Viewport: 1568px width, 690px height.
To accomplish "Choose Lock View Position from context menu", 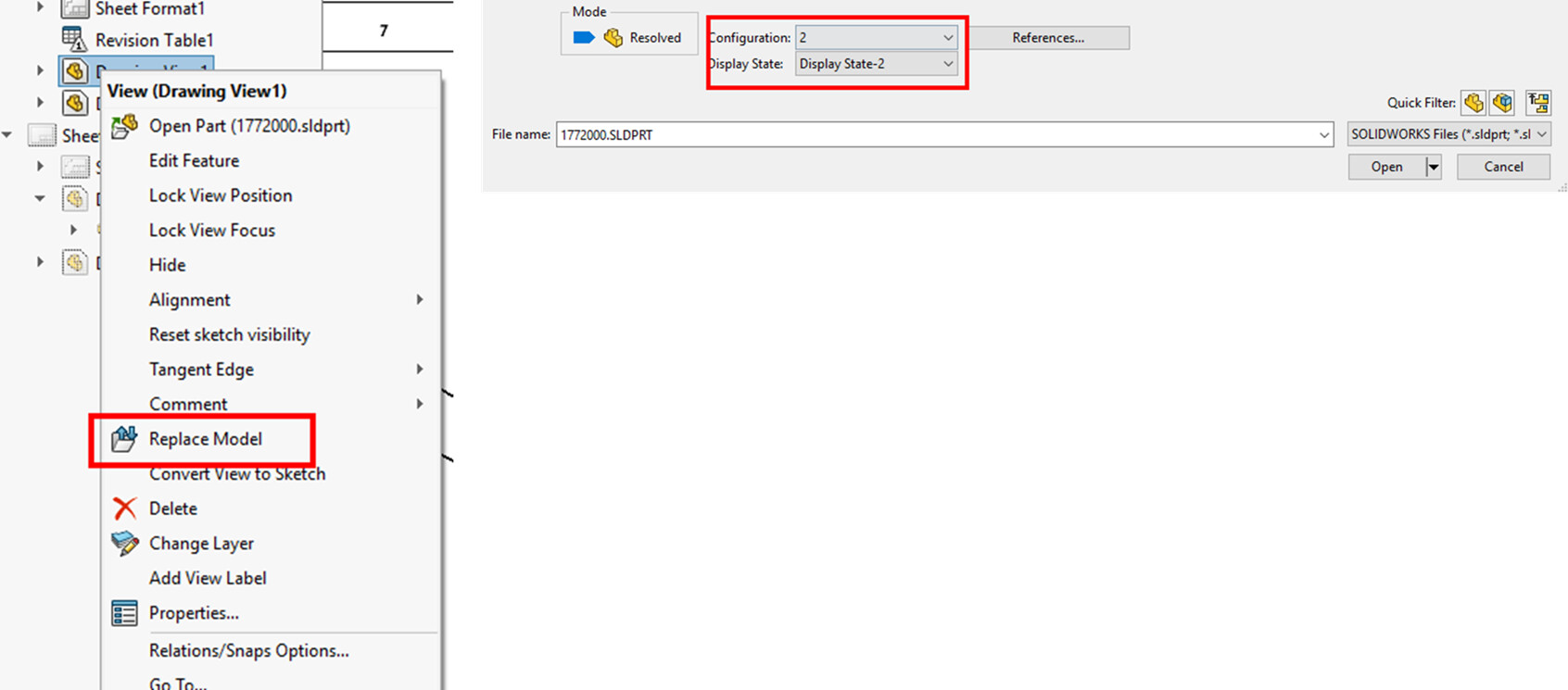I will tap(221, 195).
